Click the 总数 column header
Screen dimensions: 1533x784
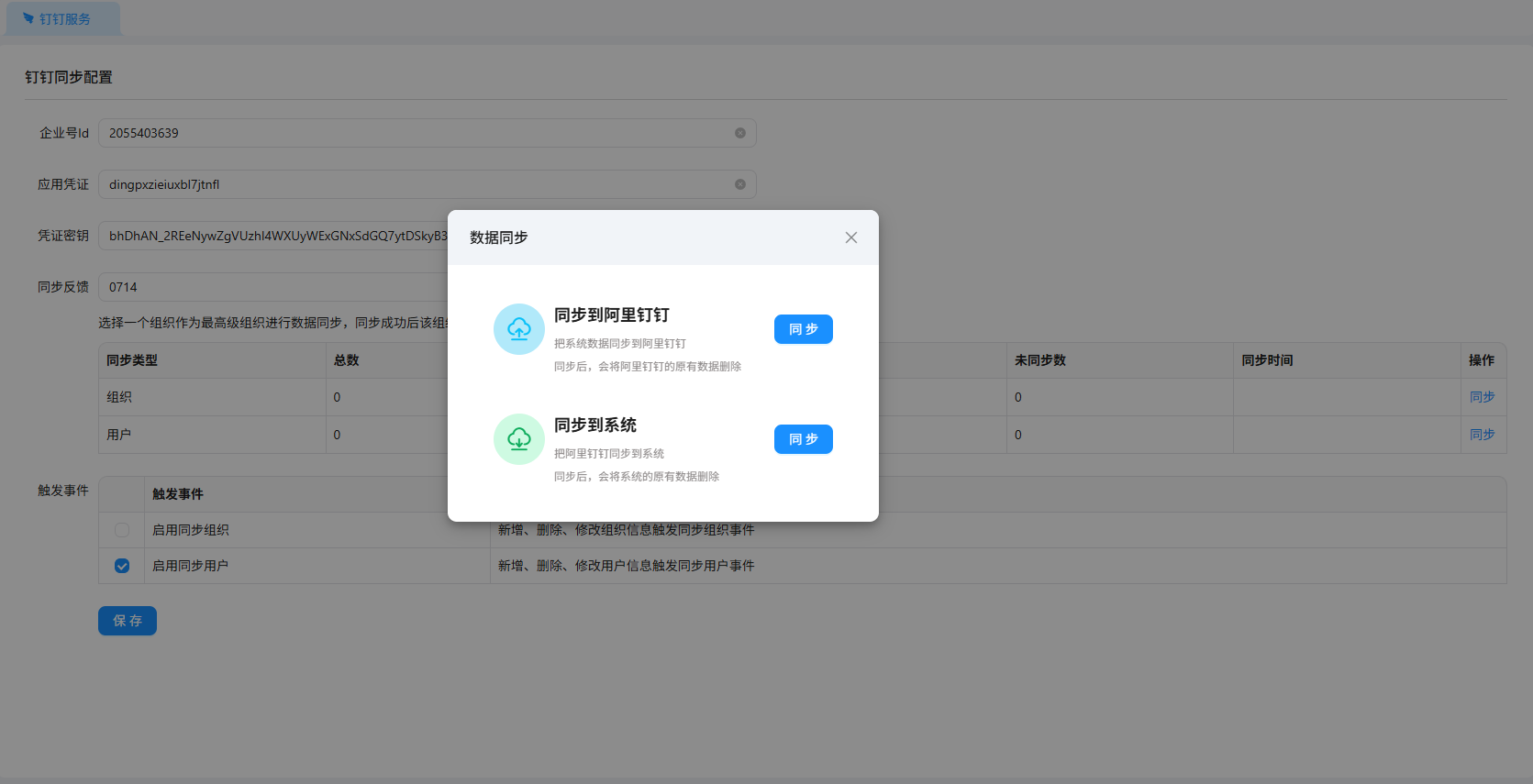click(347, 360)
